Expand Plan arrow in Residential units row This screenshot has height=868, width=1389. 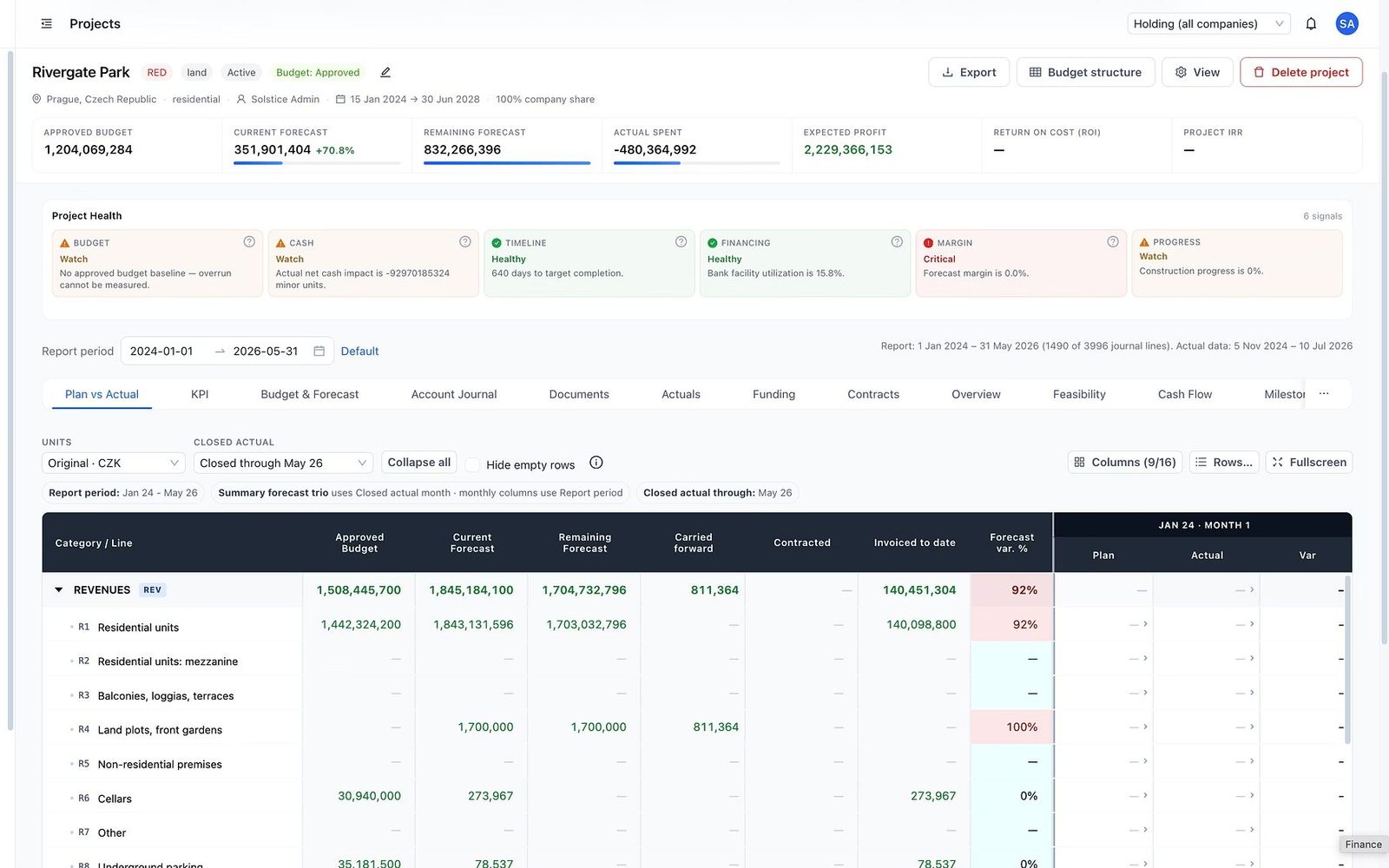[1145, 624]
